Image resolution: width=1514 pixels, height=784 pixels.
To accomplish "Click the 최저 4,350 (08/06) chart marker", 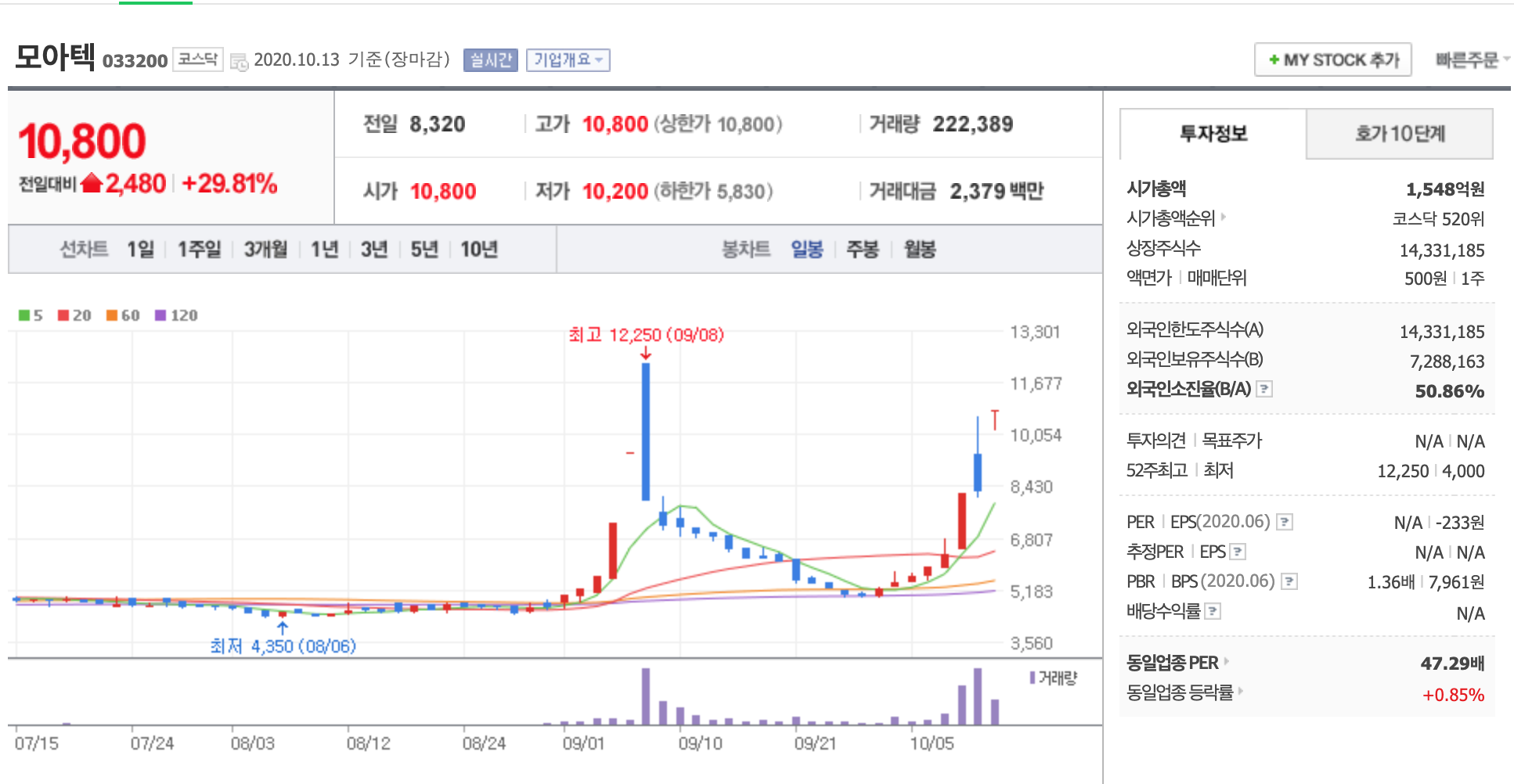I will (x=283, y=646).
